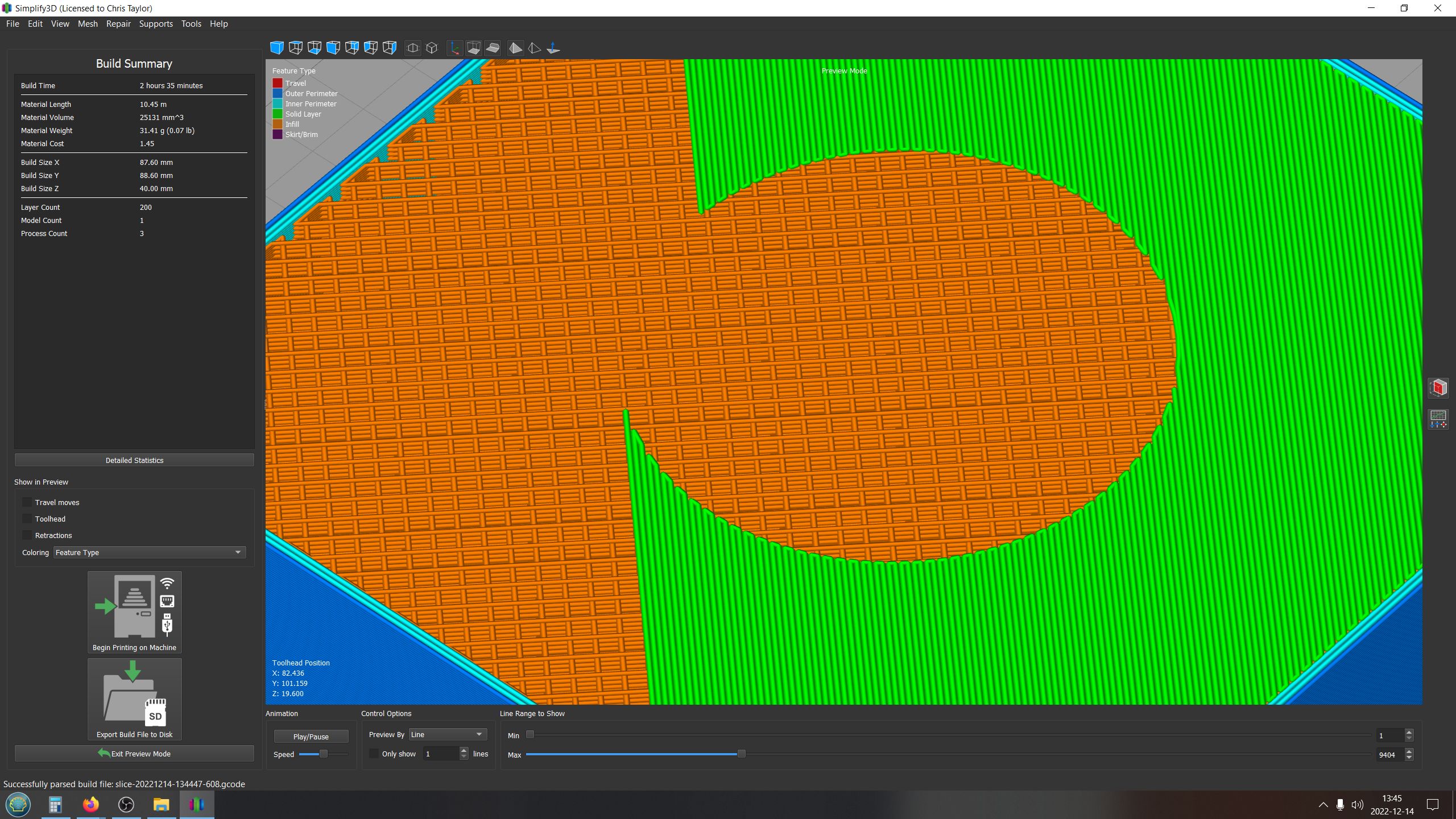Select the default isometric view cube icon

(277, 48)
